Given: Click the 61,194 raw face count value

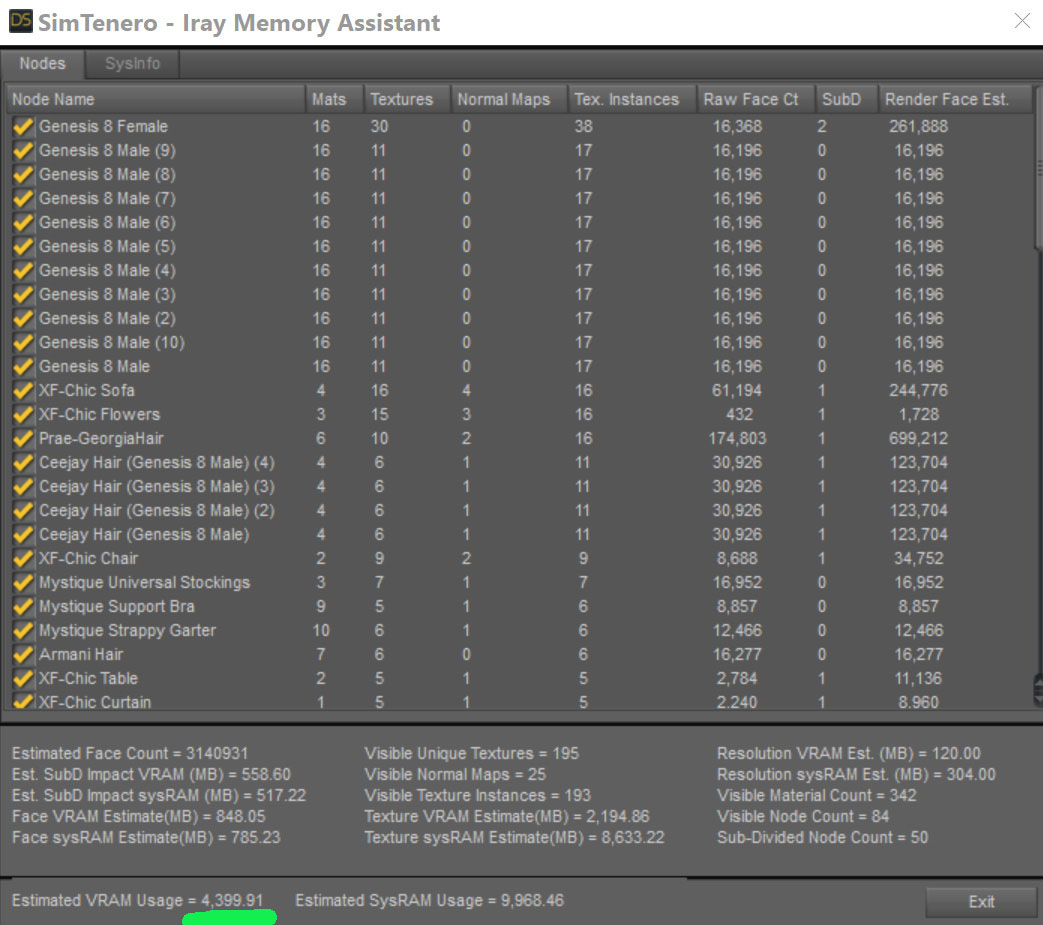Looking at the screenshot, I should tap(737, 390).
